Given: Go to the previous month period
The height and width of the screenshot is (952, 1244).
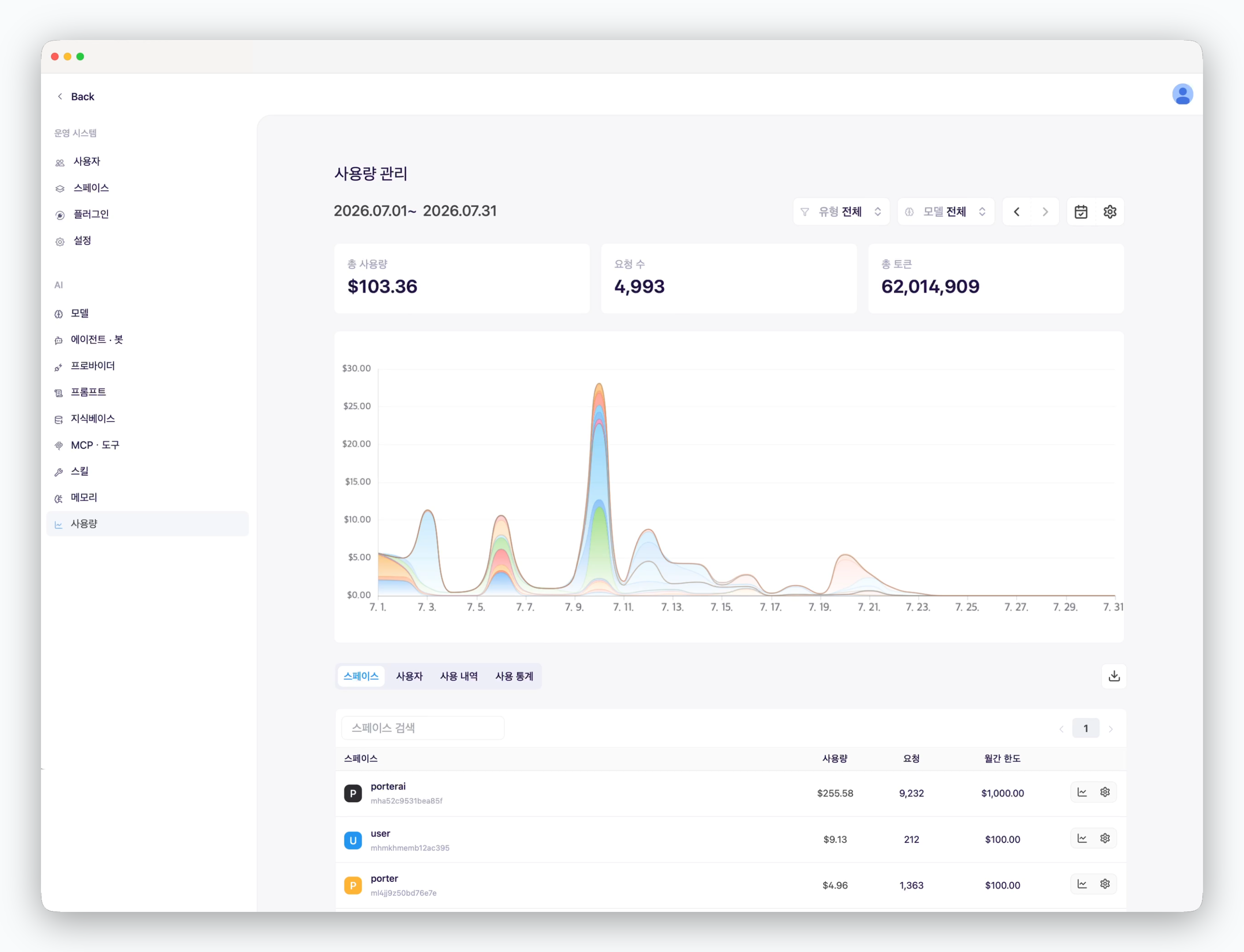Looking at the screenshot, I should pyautogui.click(x=1017, y=212).
